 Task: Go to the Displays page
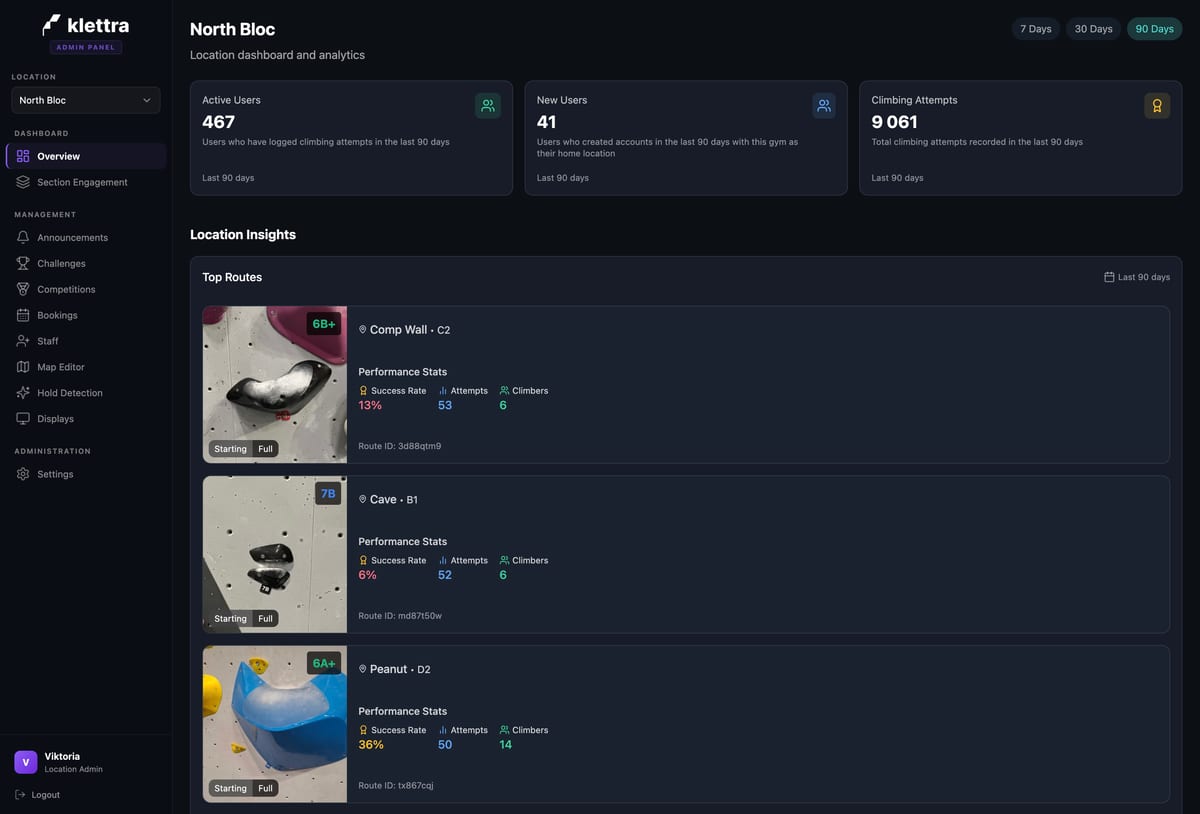pyautogui.click(x=86, y=419)
